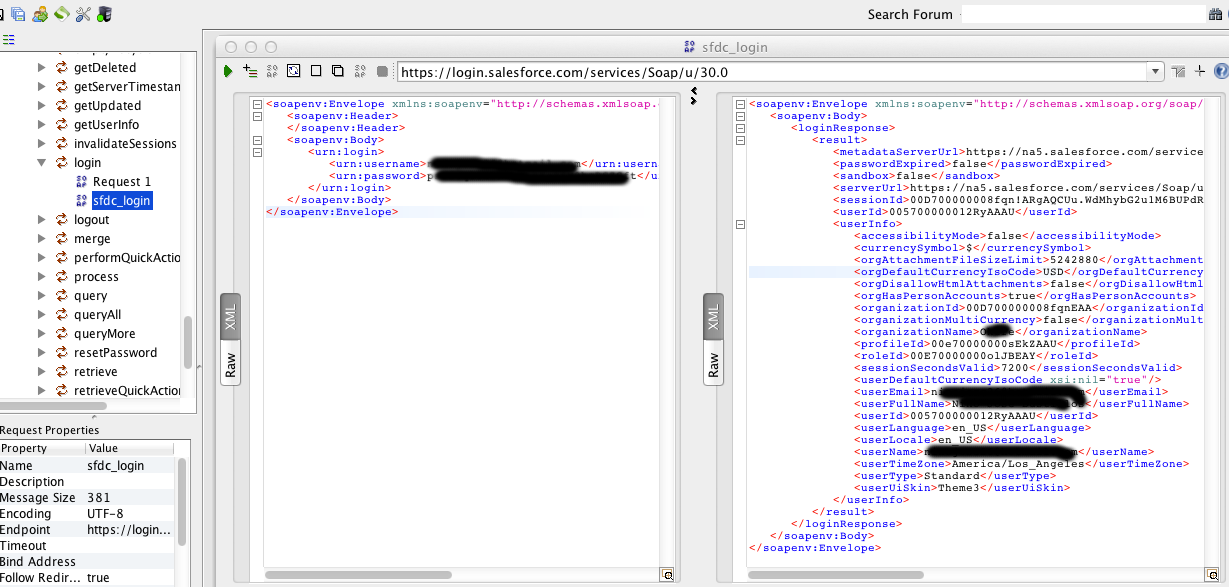Viewport: 1229px width, 587px height.
Task: Click Add request to TestCase icon
Action: coord(250,71)
